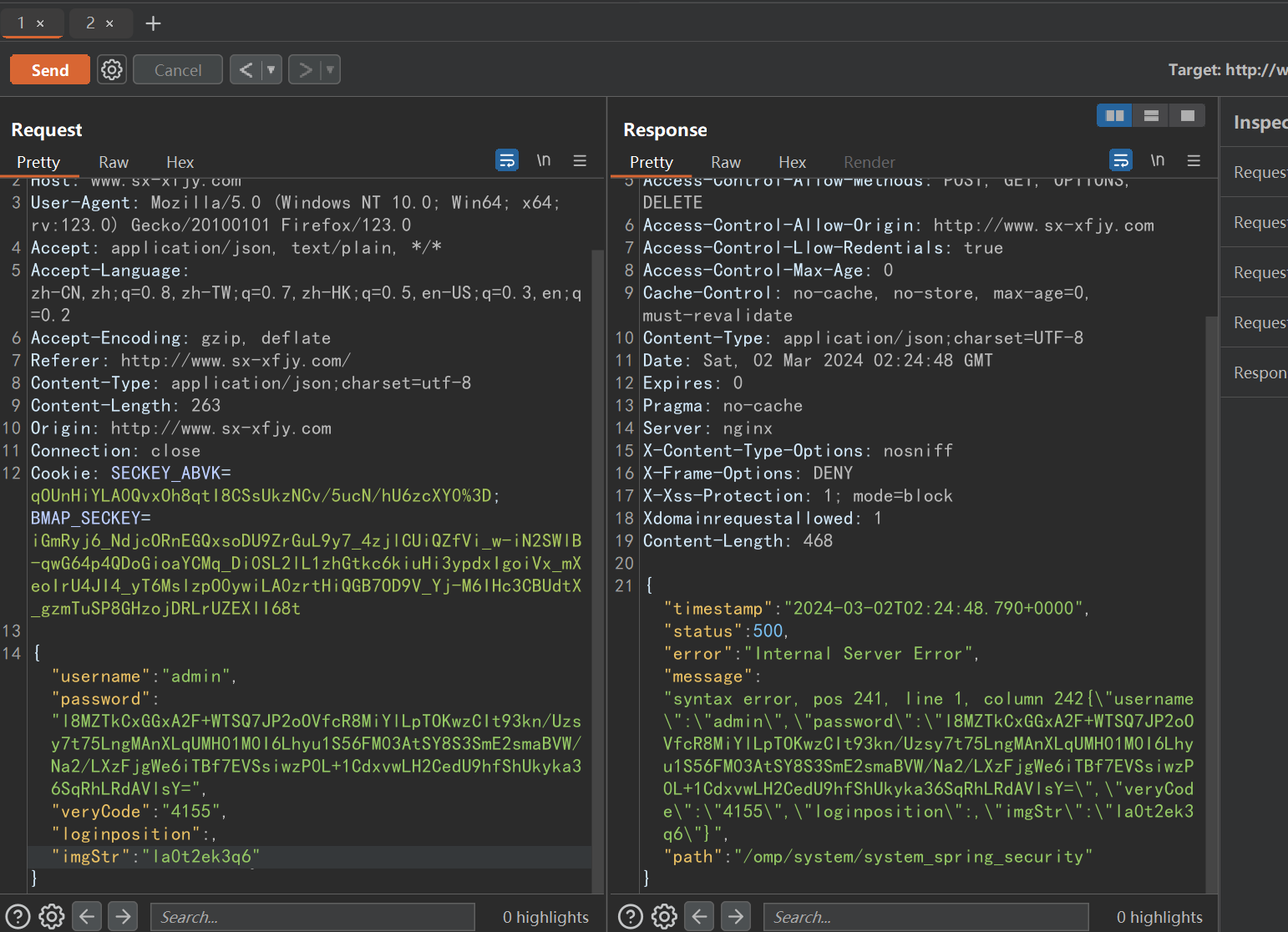
Task: Click the Connection: close header
Action: coord(115,451)
